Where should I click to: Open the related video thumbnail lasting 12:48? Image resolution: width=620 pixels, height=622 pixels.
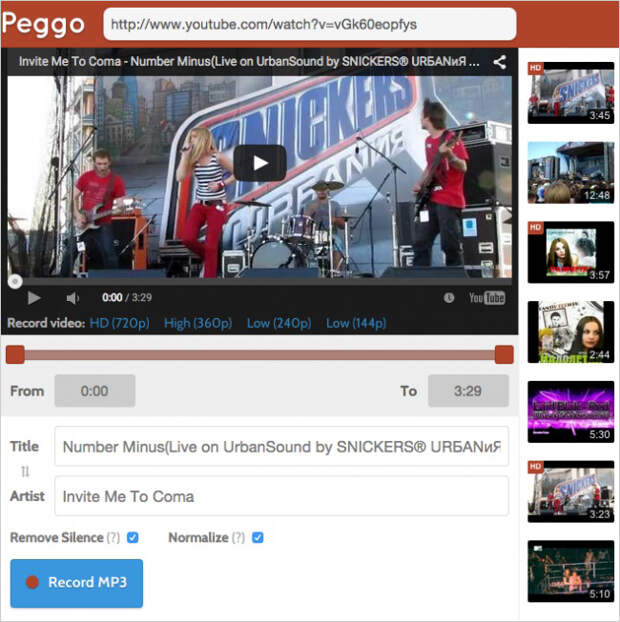(x=571, y=173)
